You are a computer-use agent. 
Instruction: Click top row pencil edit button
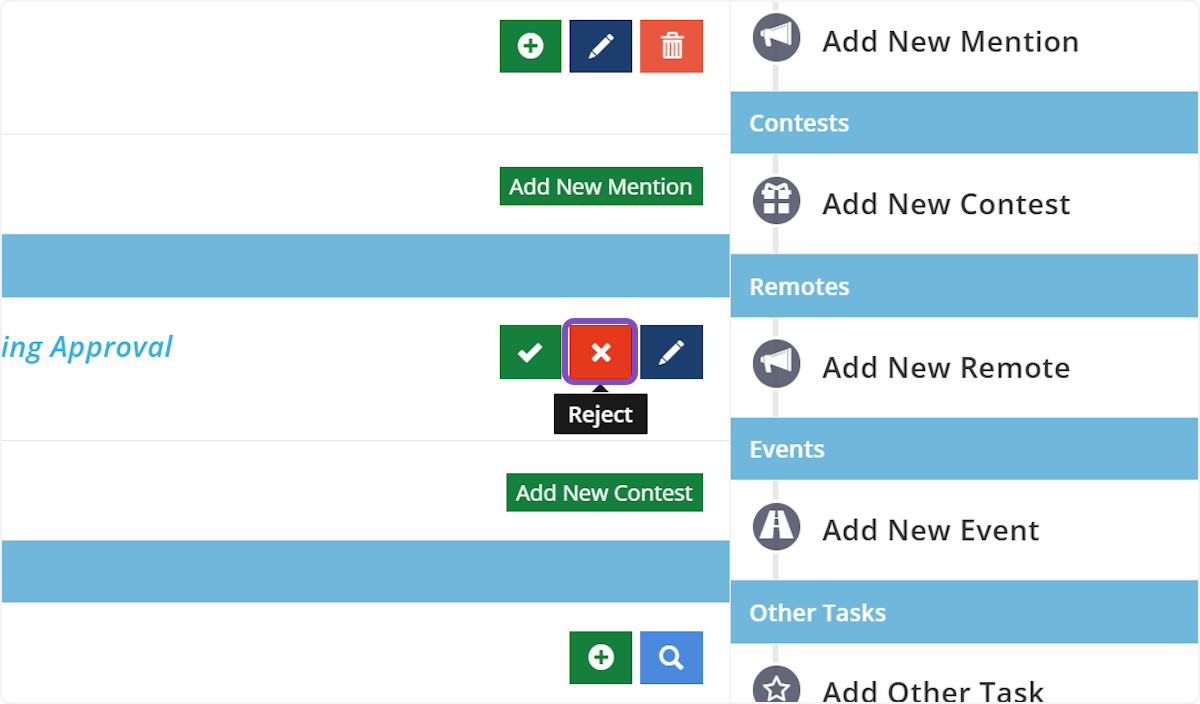click(x=600, y=46)
